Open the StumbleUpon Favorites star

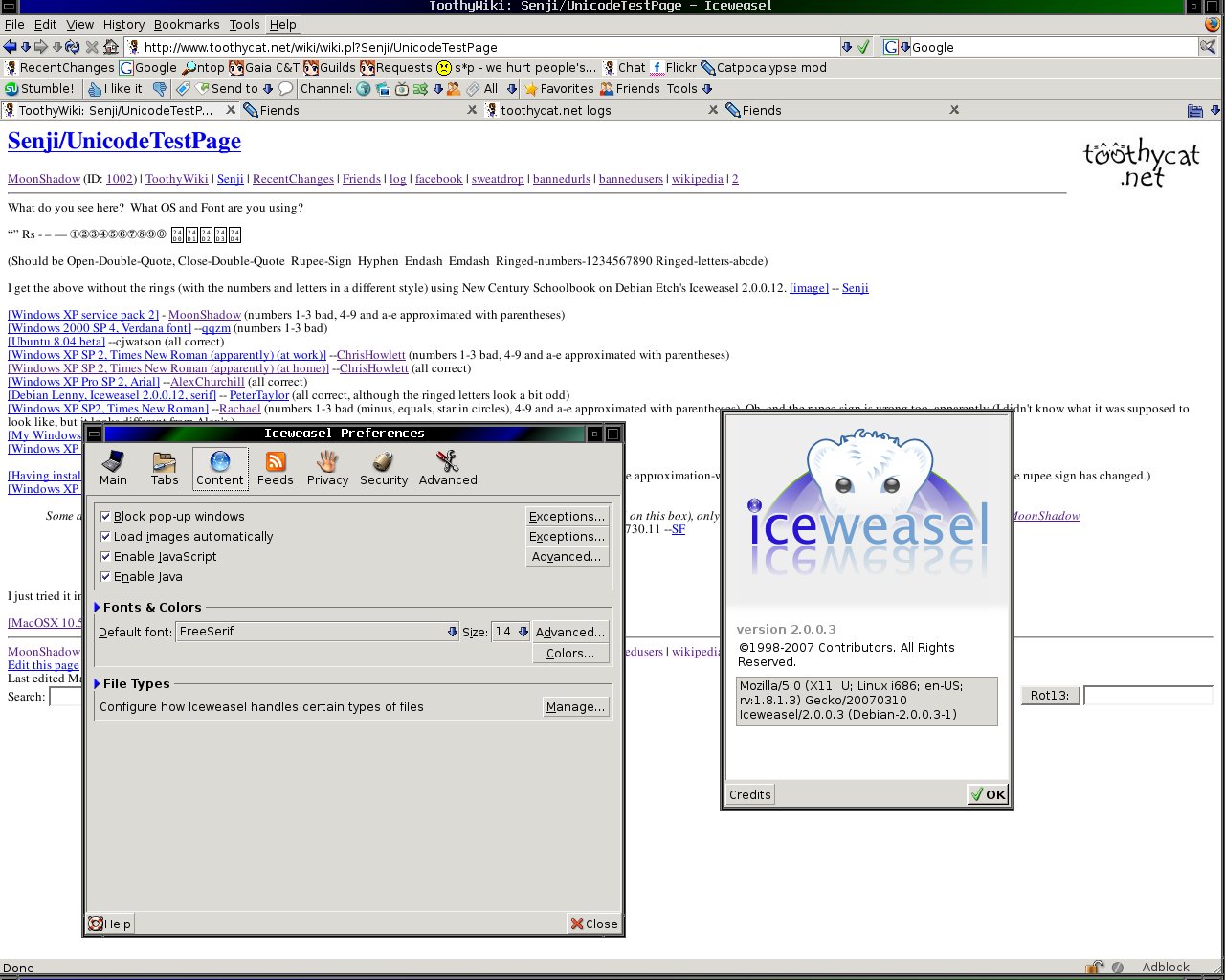(559, 89)
